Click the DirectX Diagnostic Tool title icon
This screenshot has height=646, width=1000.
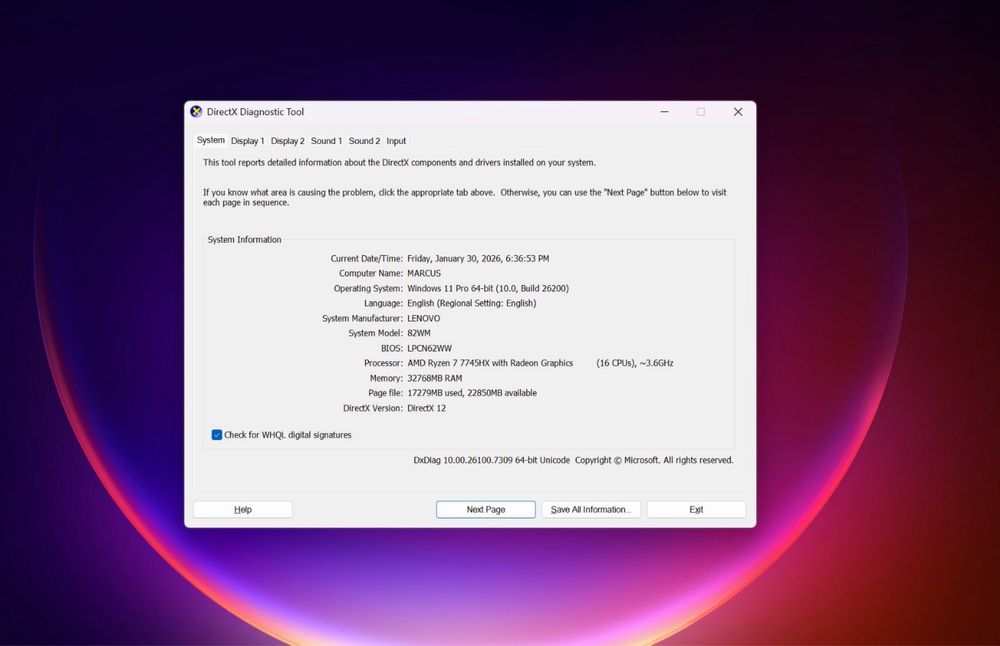196,112
